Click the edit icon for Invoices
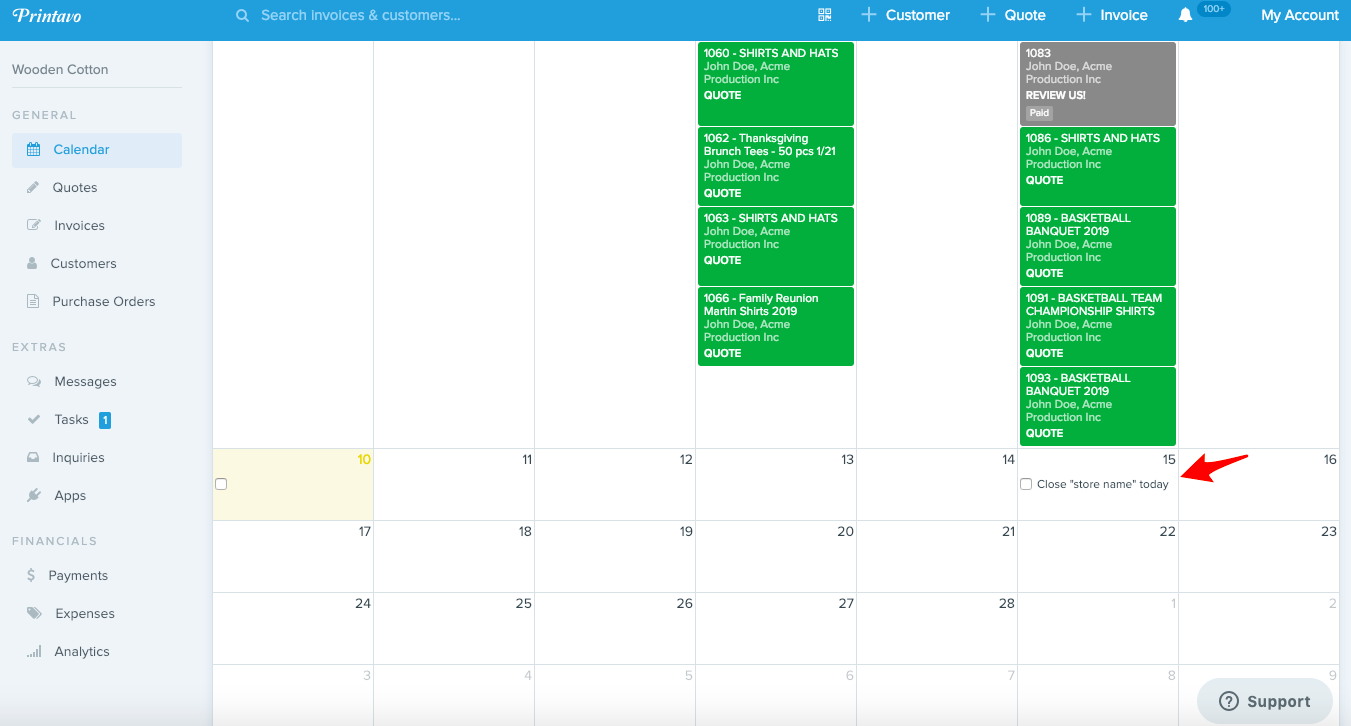1351x726 pixels. tap(34, 226)
